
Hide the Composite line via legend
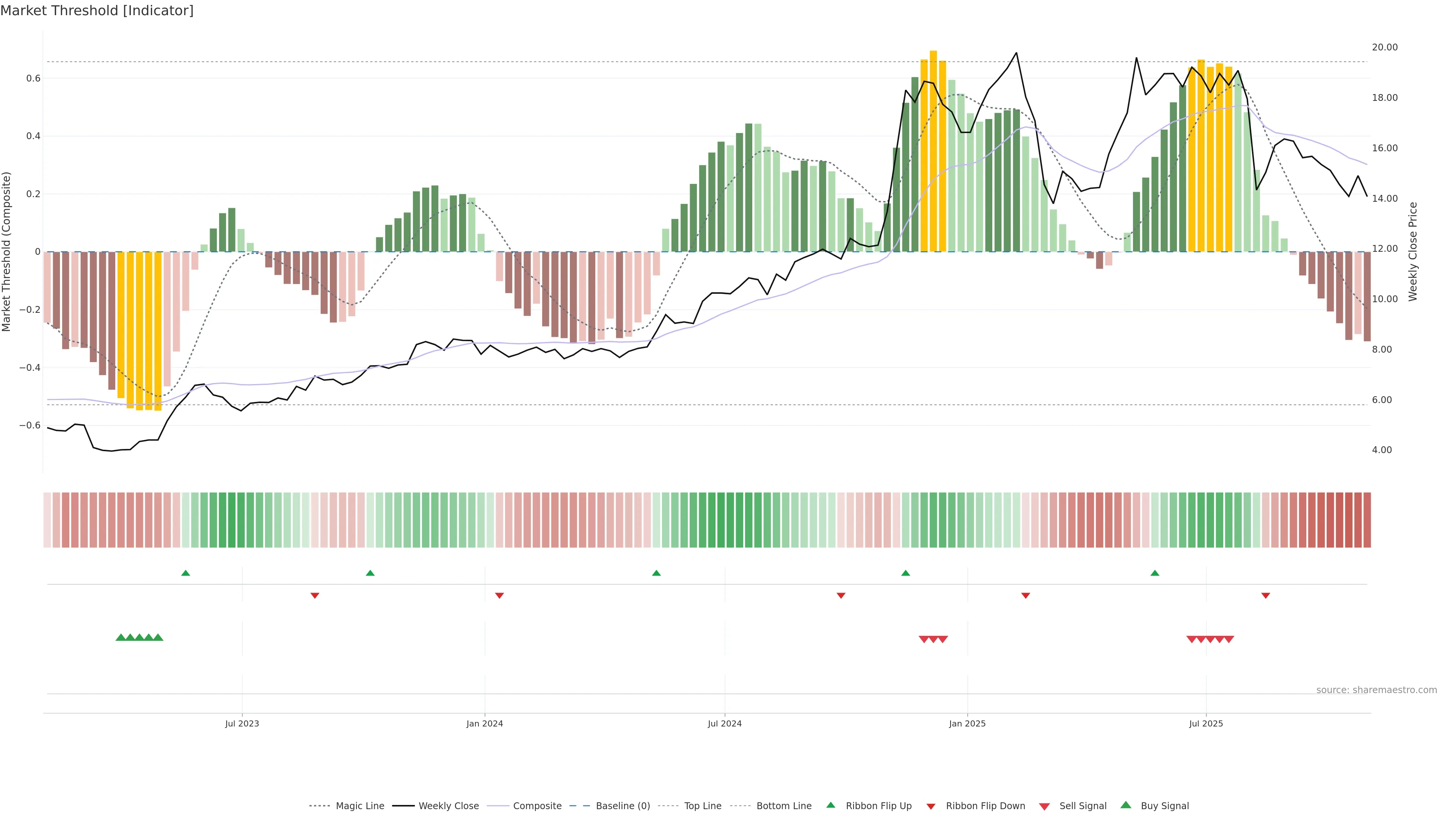(537, 806)
